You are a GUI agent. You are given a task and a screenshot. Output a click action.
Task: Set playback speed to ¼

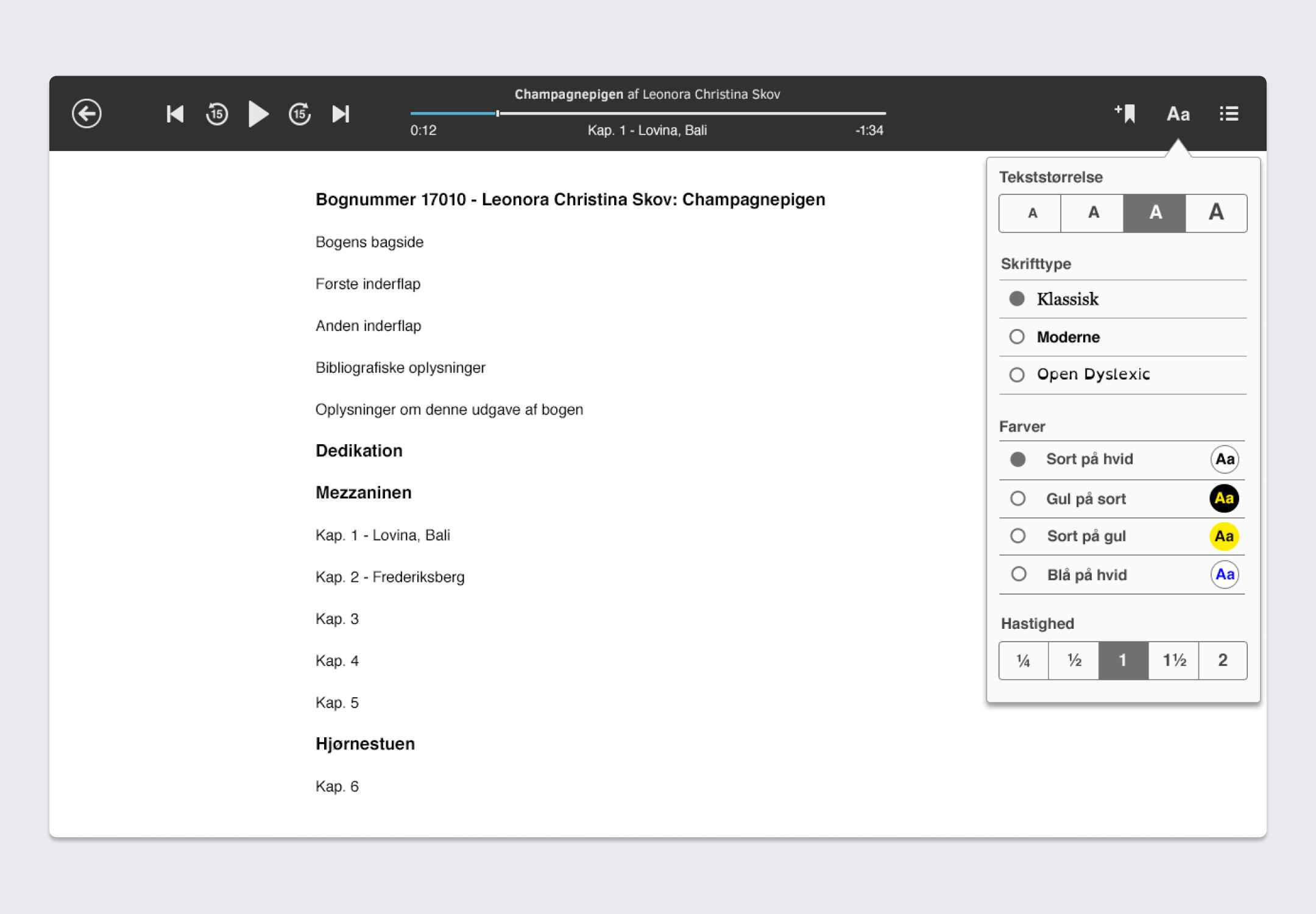point(1024,661)
